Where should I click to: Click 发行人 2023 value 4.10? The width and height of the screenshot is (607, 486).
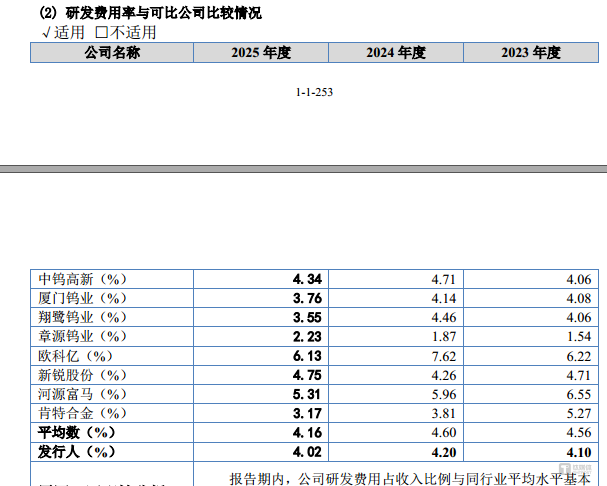[579, 452]
